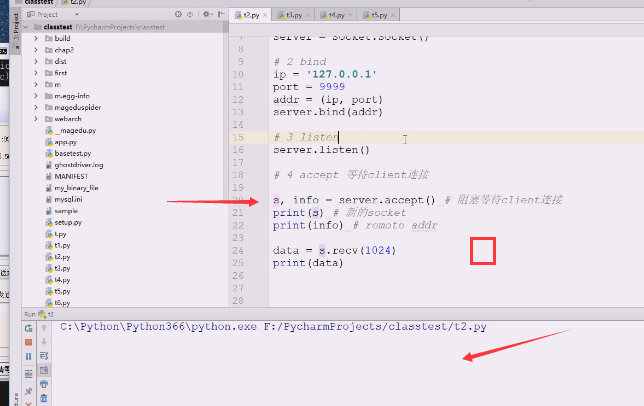Expand the first folder
The image size is (644, 406).
(36, 73)
